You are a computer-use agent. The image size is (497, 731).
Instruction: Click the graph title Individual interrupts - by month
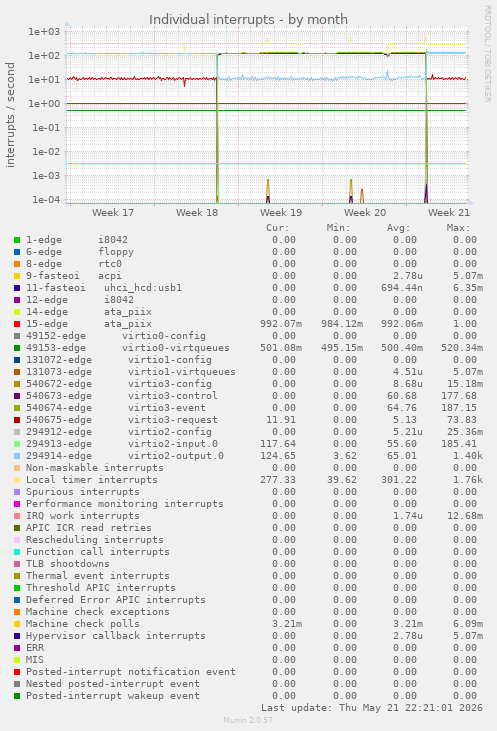pos(248,20)
